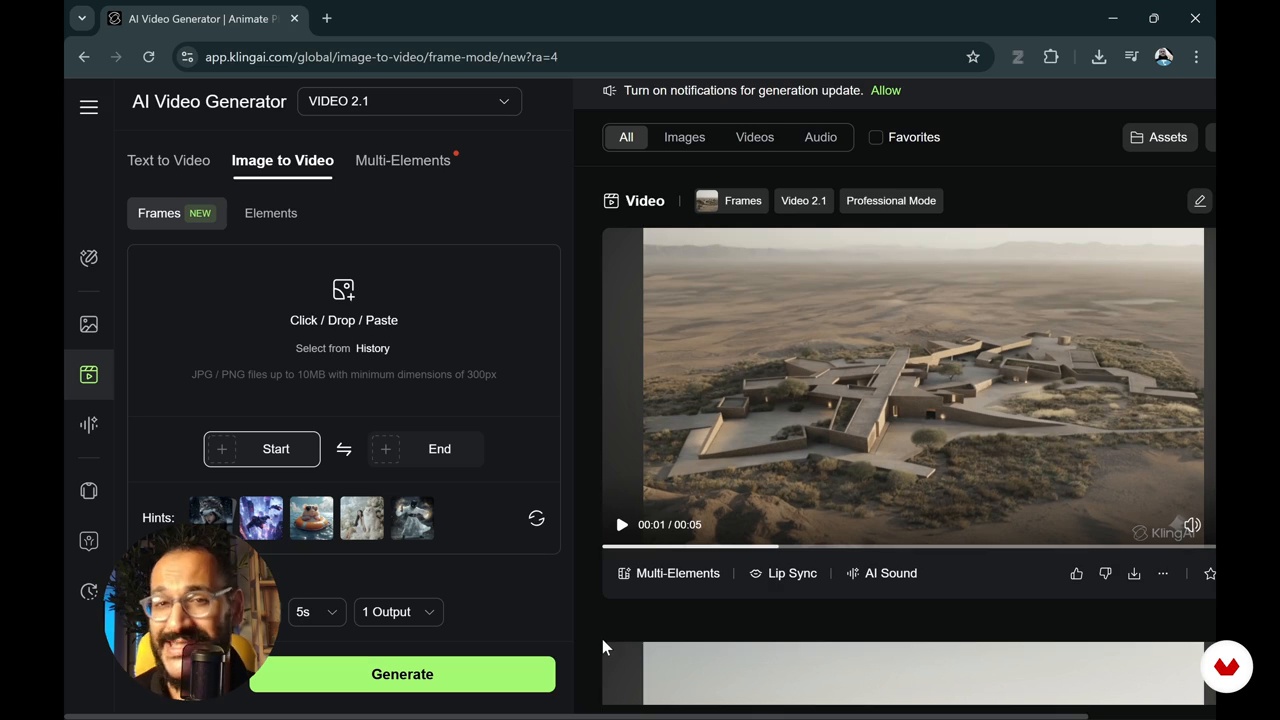The height and width of the screenshot is (720, 1280).
Task: Filter results by Videos
Action: pos(755,138)
